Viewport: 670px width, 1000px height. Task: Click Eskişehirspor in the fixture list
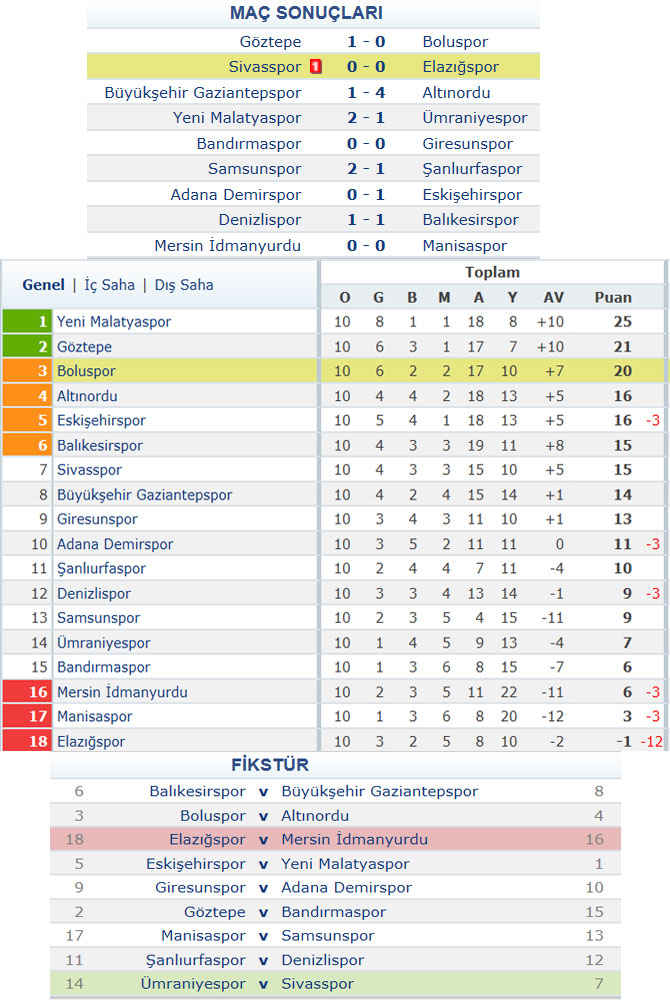tap(196, 864)
